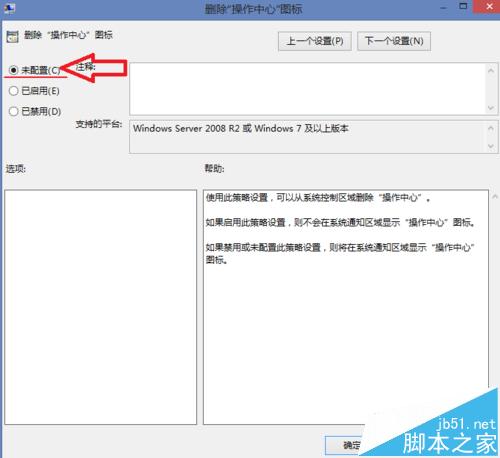Maximize the policy setting window

[x=463, y=6]
